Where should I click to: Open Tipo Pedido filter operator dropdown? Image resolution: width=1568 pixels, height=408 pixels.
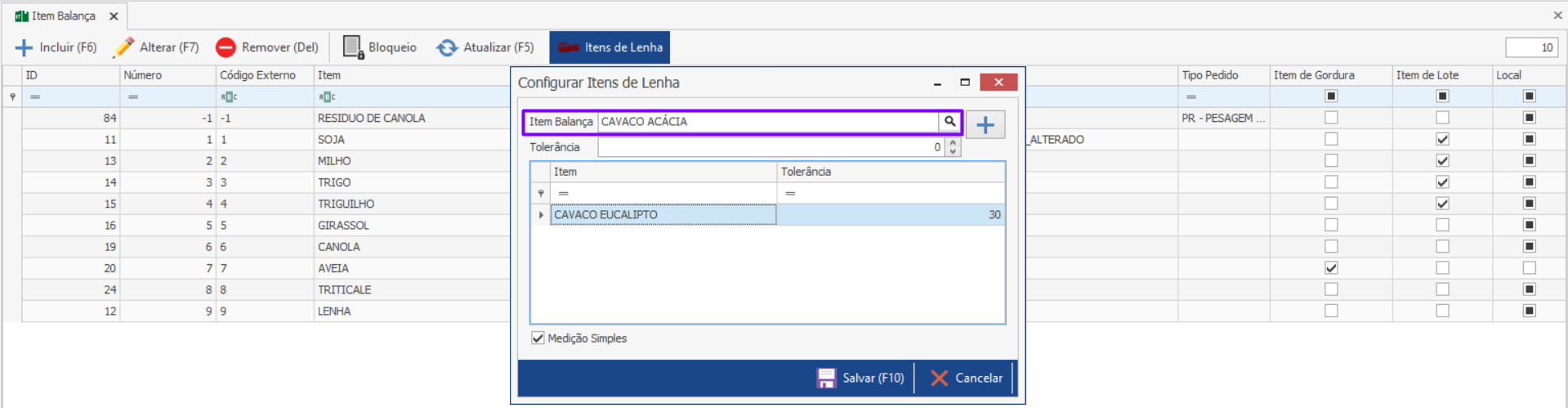coord(1191,96)
